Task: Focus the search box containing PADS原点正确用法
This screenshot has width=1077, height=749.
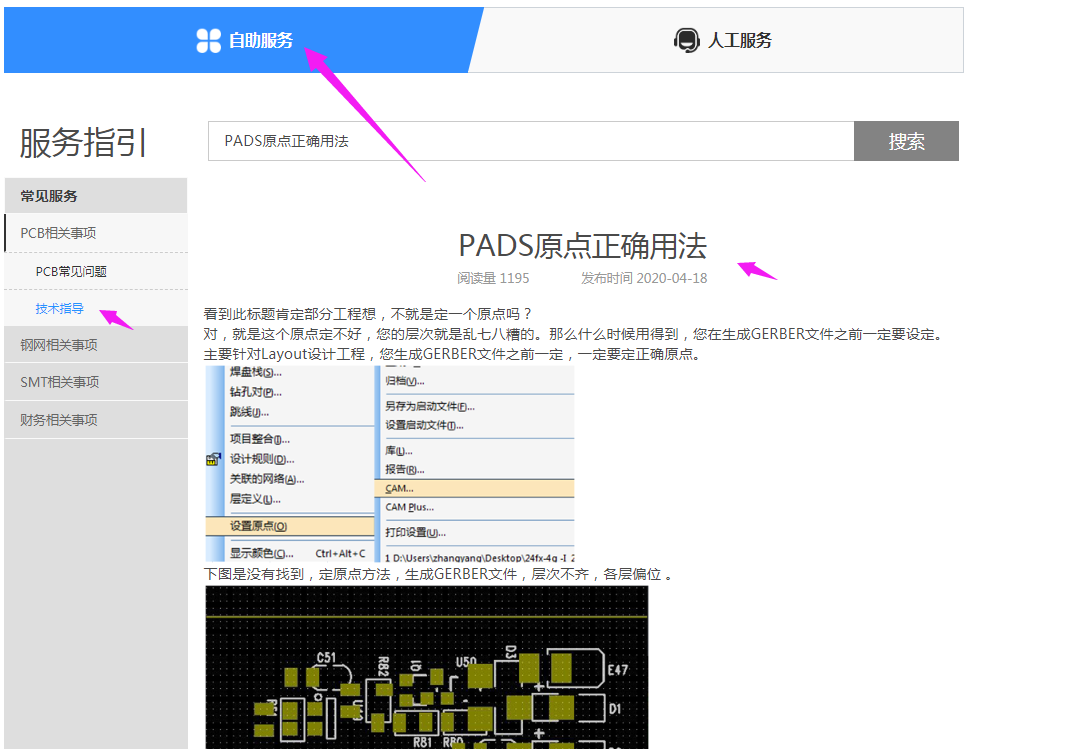Action: point(530,141)
